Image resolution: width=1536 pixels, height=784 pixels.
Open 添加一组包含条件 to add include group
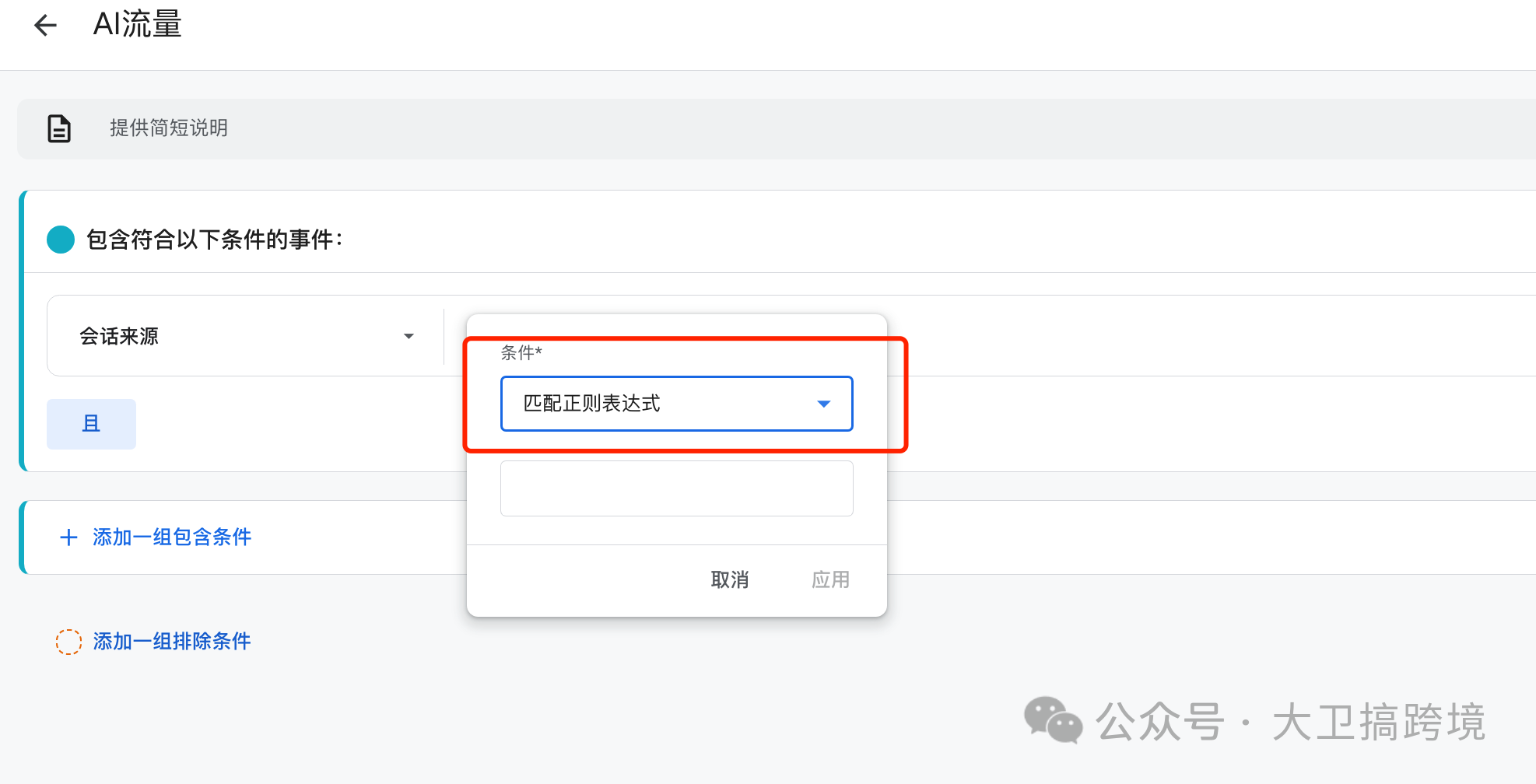[170, 537]
